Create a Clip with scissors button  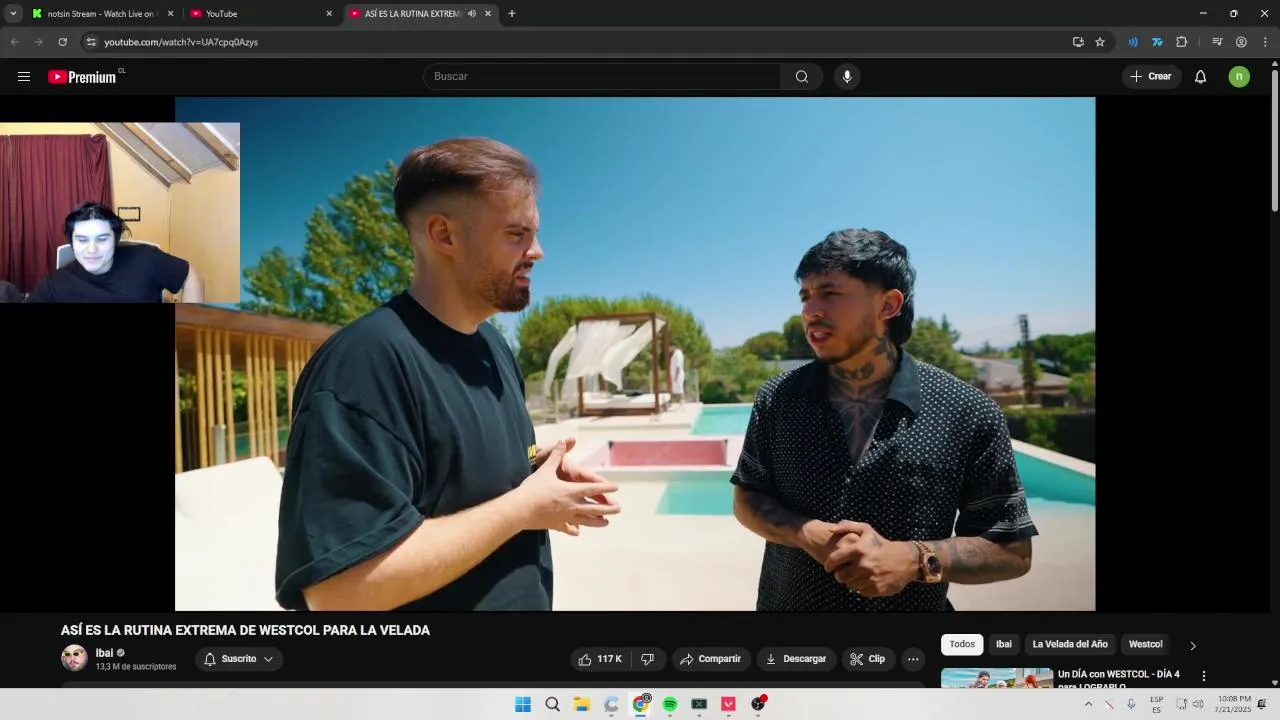coord(867,659)
